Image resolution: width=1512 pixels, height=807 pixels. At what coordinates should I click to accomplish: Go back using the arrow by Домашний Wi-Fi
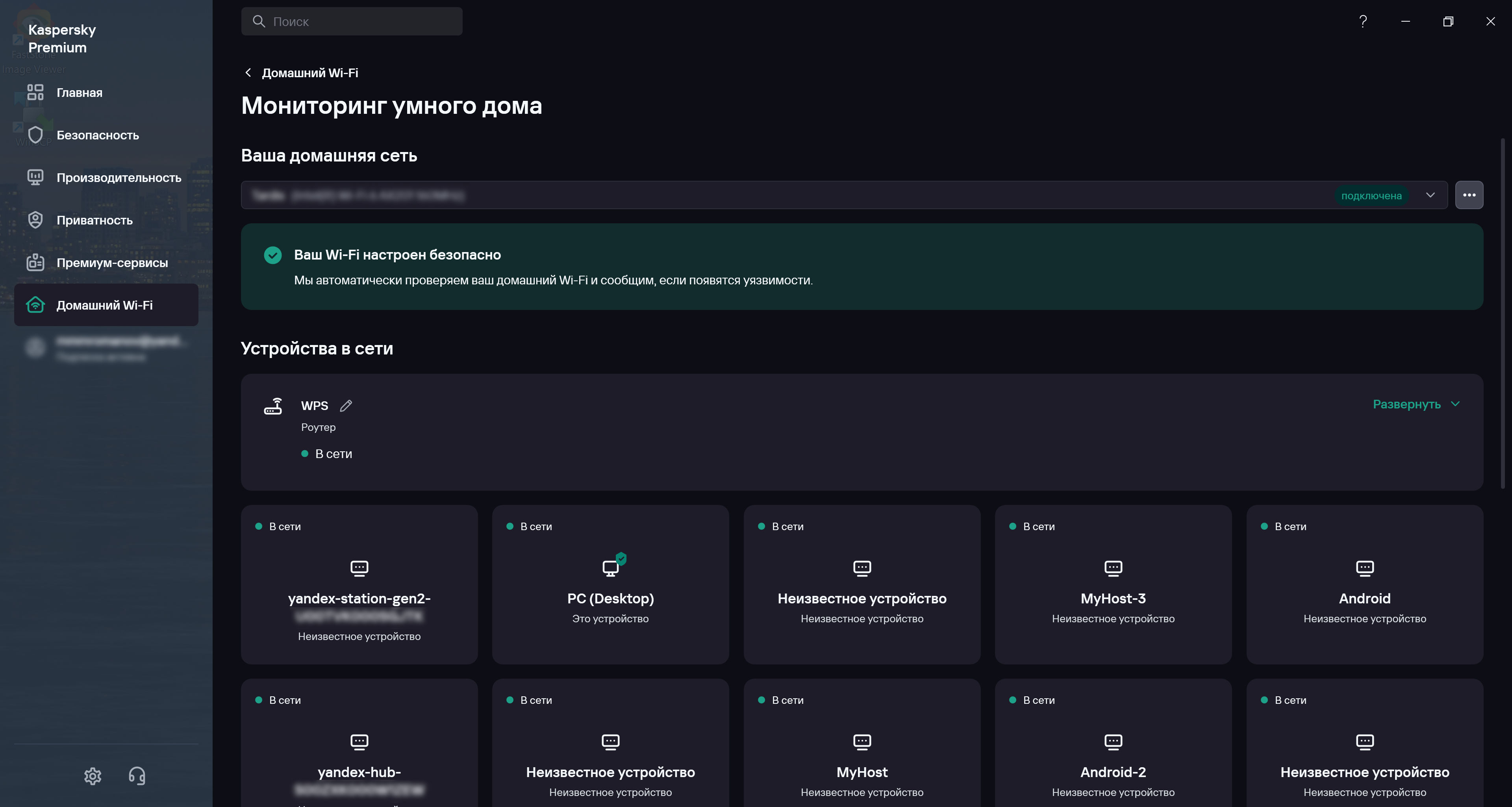point(248,73)
